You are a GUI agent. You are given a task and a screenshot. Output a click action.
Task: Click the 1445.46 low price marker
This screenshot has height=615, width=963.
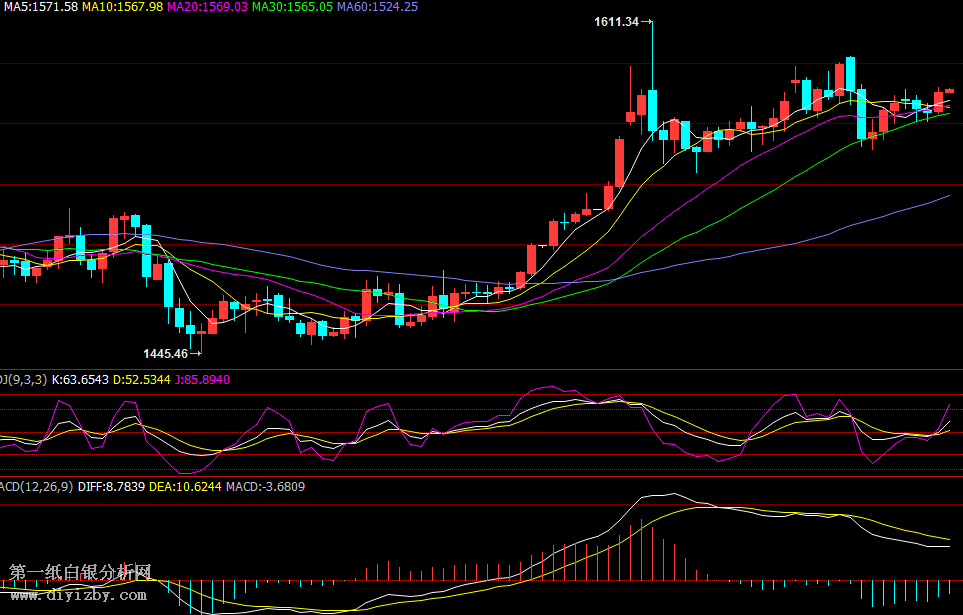[x=166, y=353]
